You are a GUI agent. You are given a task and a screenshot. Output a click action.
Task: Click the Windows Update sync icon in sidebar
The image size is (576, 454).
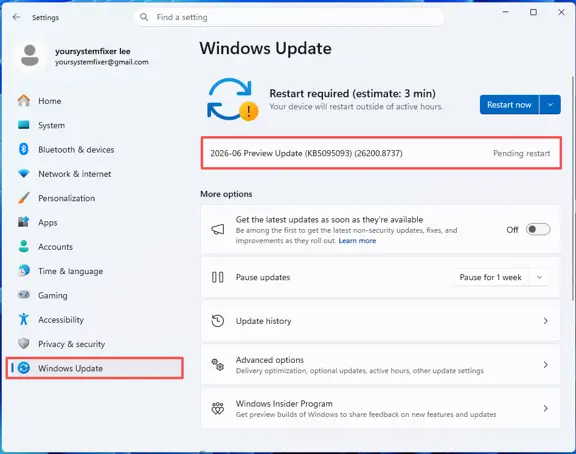click(24, 368)
